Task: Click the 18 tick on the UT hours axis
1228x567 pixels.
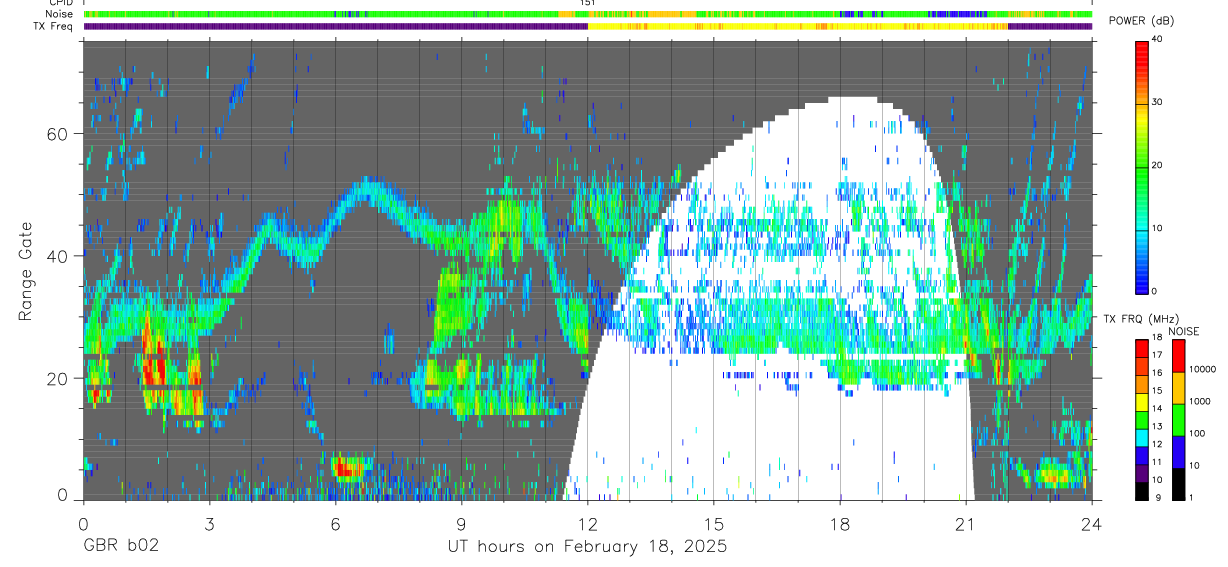Action: coord(839,523)
